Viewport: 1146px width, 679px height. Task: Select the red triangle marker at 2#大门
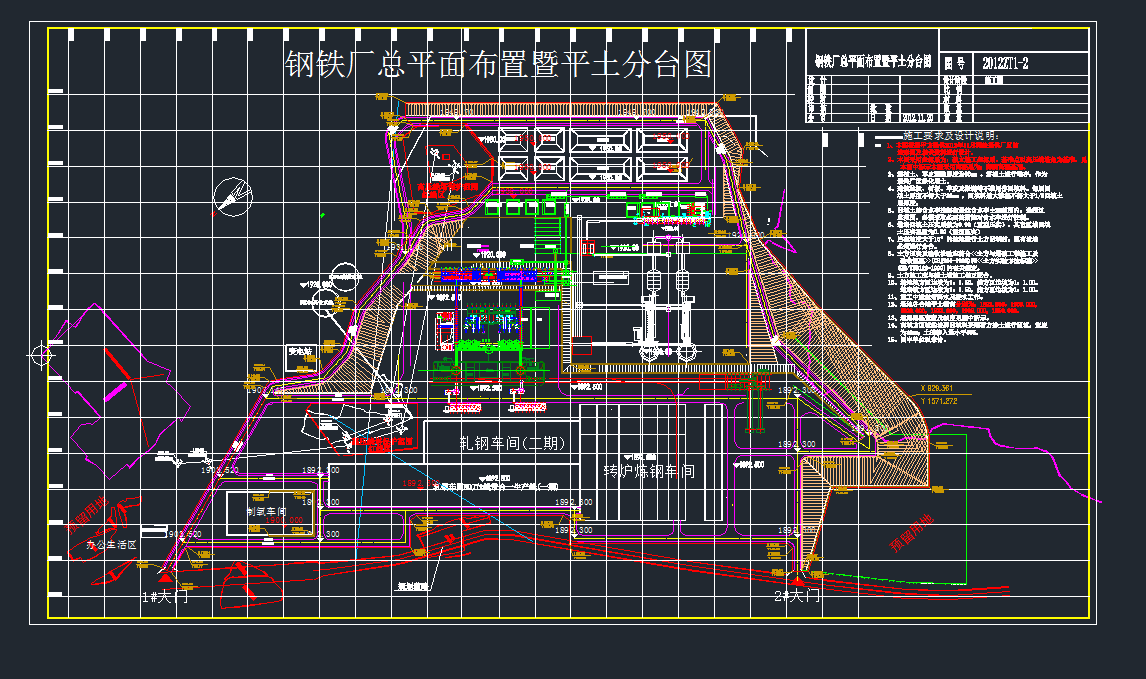tap(797, 582)
